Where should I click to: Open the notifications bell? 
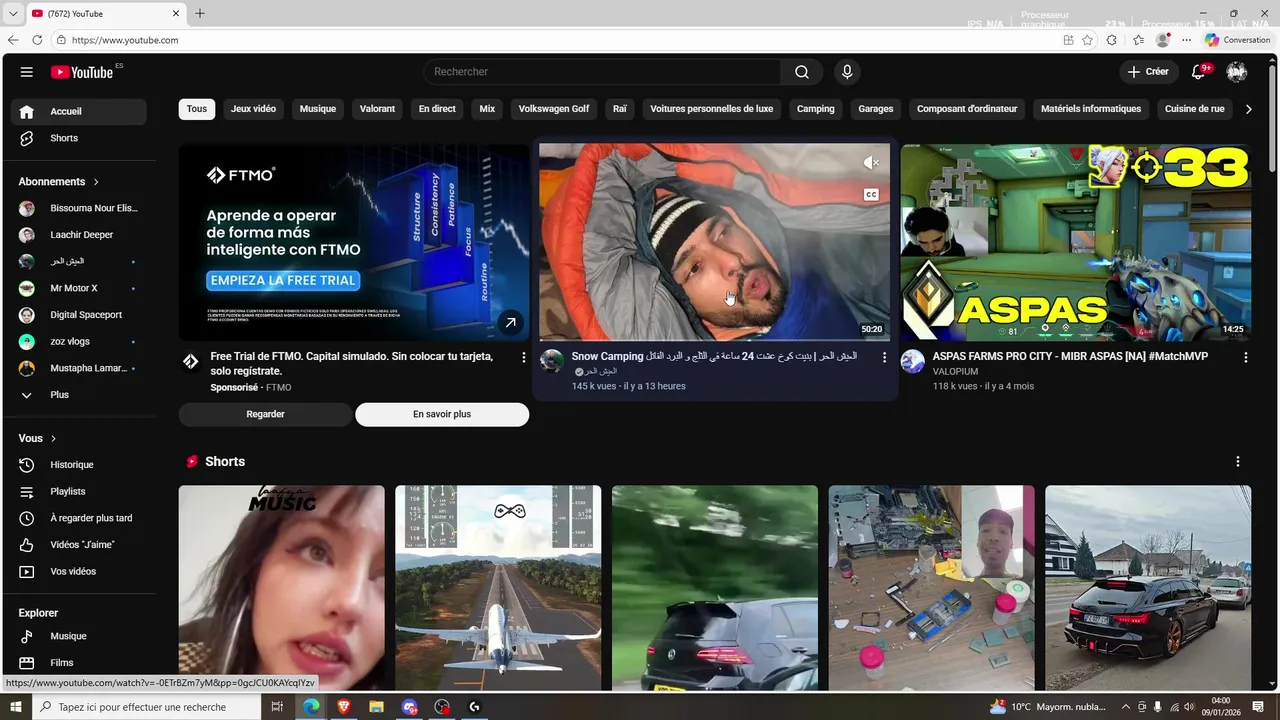pos(1198,72)
